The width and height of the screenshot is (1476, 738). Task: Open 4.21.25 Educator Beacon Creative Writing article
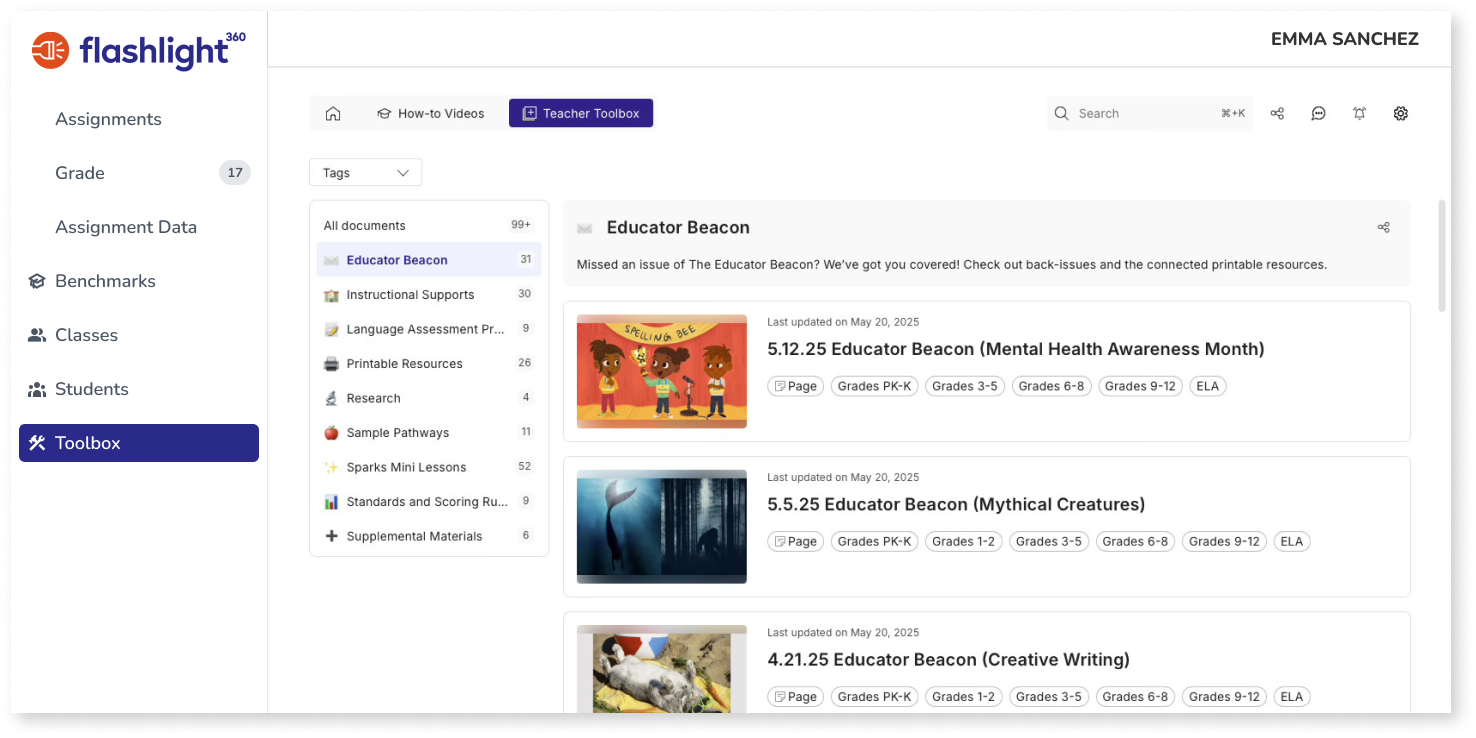point(948,660)
